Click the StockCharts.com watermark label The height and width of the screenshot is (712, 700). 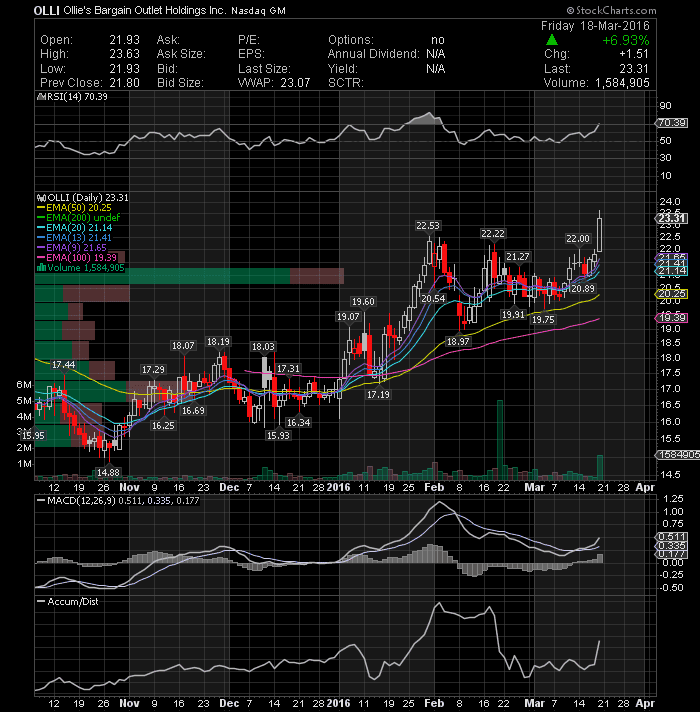[611, 10]
